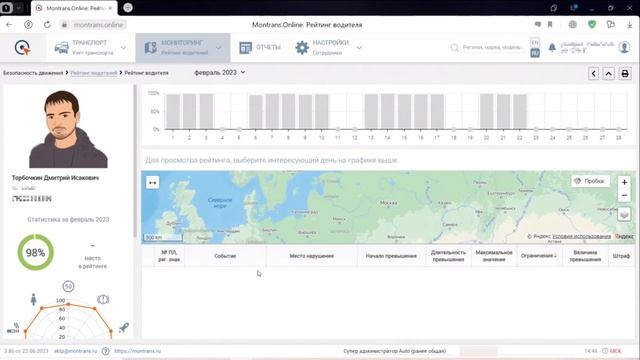Click the left panel vertical scrollbar
Viewport: 640px width, 360px height.
pos(135,161)
